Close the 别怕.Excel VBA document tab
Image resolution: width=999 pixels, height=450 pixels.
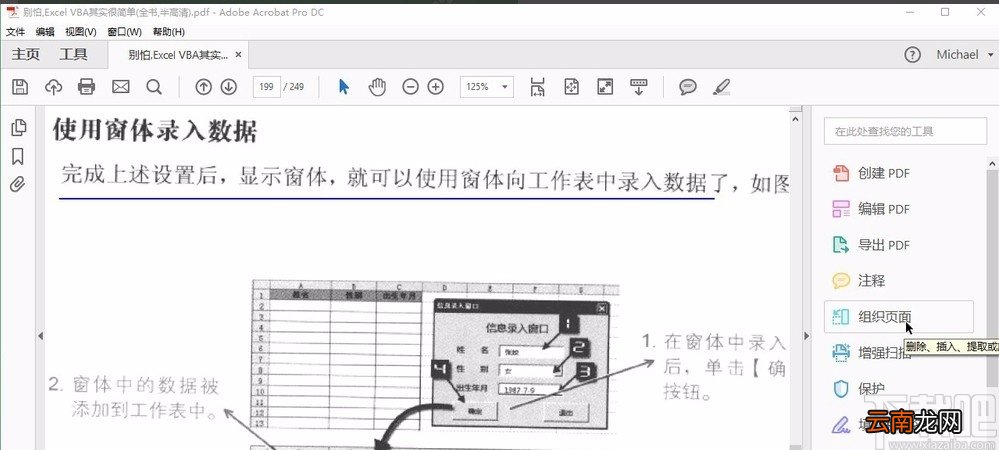click(238, 55)
